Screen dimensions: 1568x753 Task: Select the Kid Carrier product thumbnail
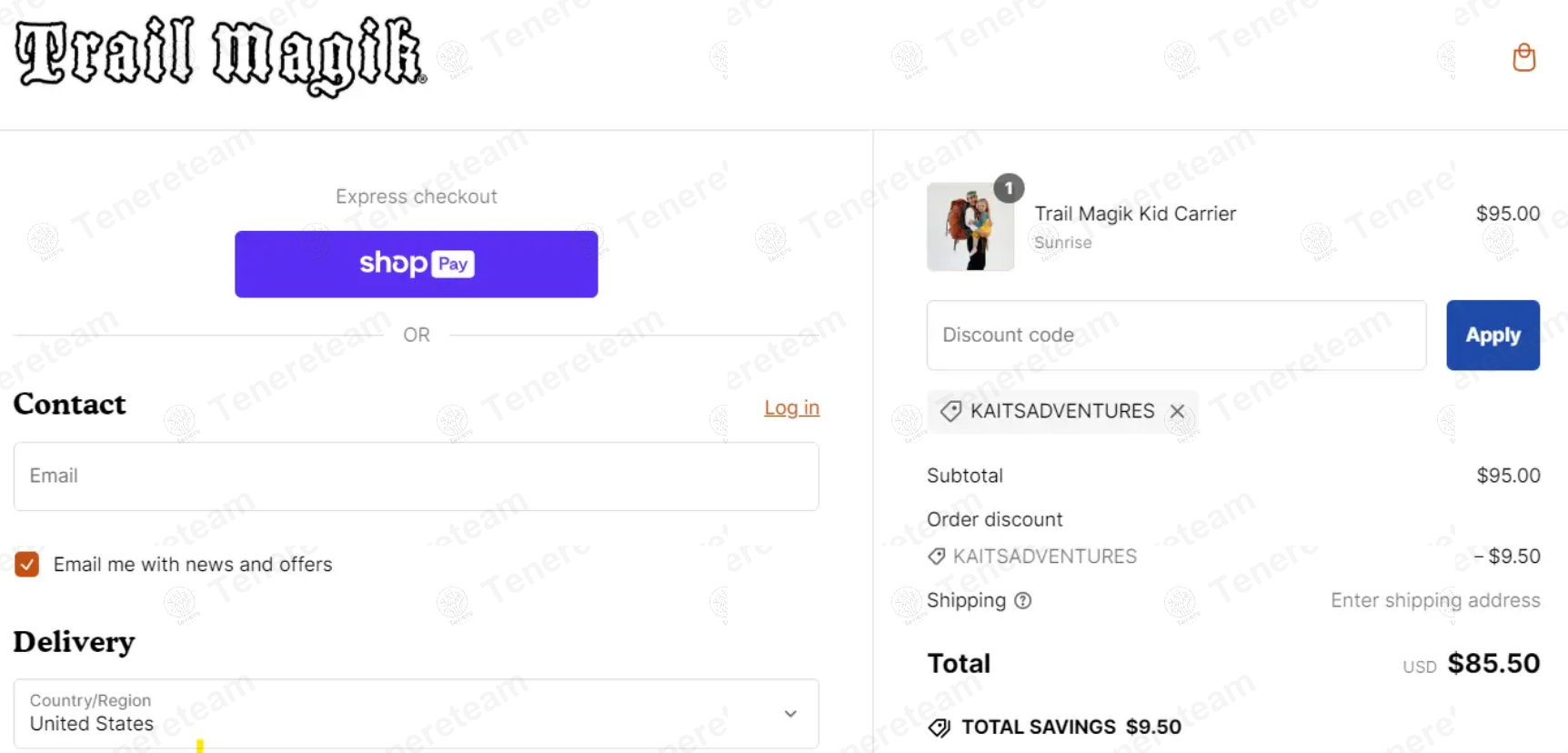(970, 226)
